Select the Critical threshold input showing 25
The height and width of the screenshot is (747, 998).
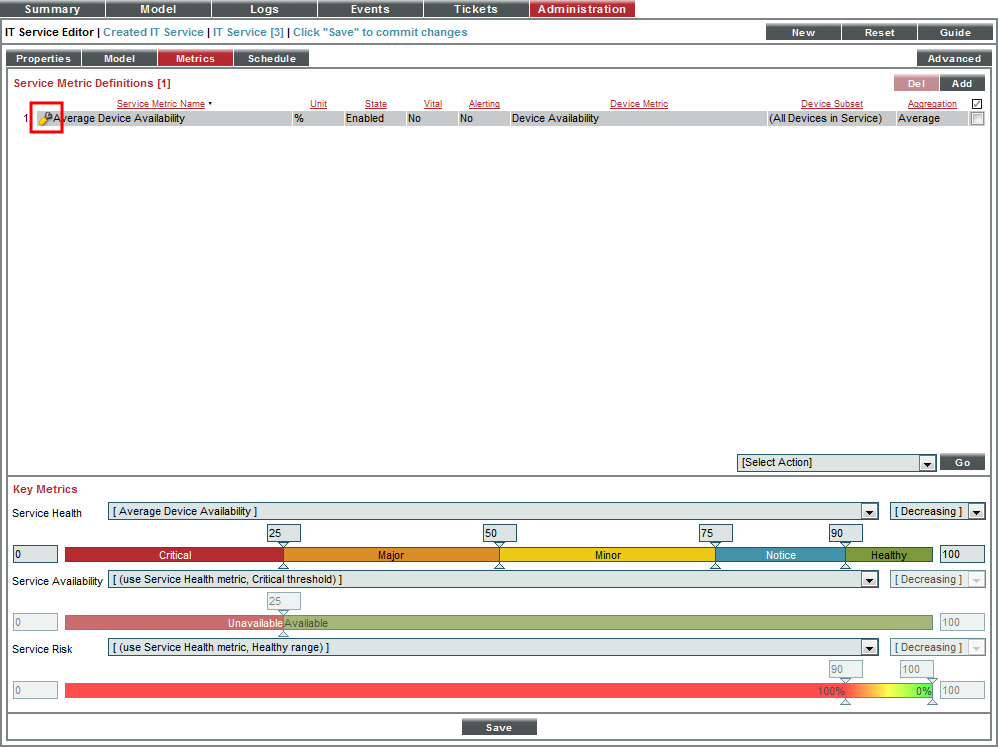283,533
